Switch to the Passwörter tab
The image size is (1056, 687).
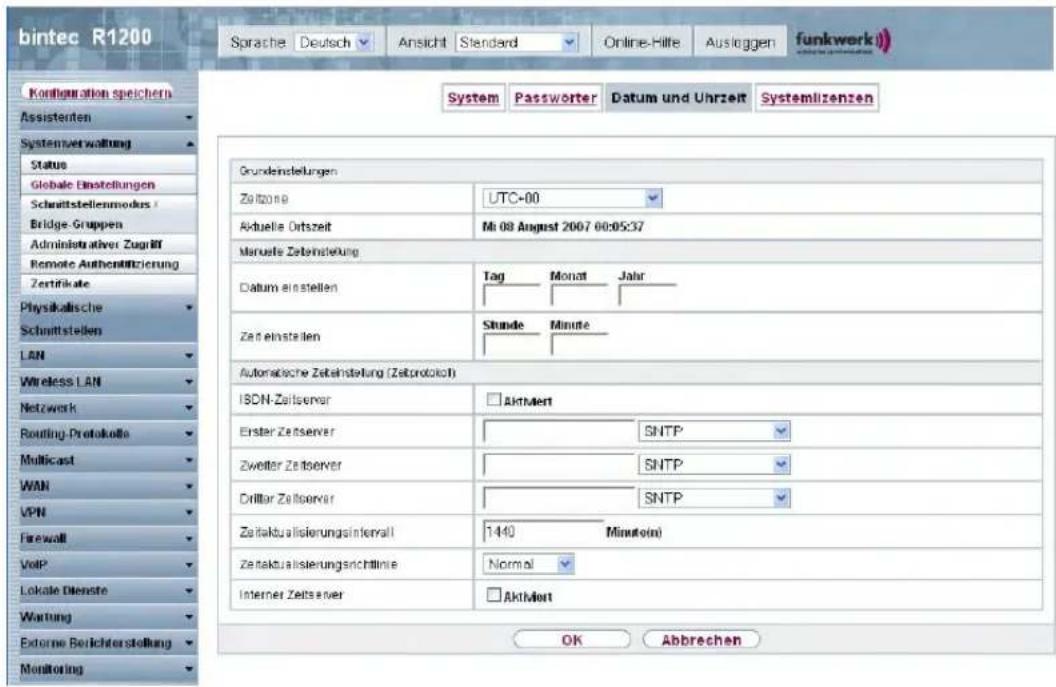coord(556,98)
